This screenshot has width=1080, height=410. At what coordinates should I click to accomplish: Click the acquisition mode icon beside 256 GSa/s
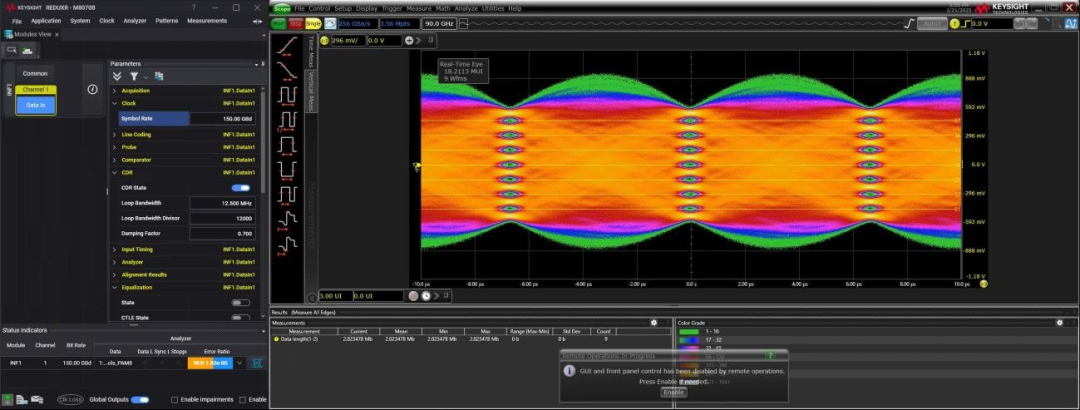point(330,23)
